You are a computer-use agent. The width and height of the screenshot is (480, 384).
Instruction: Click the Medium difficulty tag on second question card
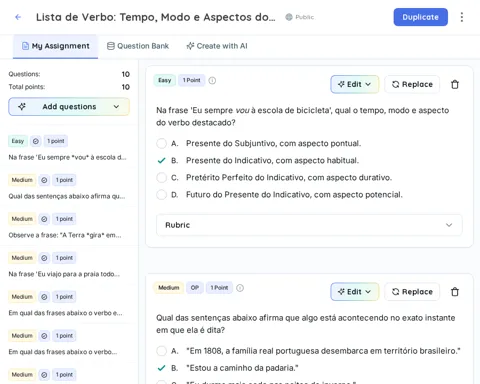169,288
